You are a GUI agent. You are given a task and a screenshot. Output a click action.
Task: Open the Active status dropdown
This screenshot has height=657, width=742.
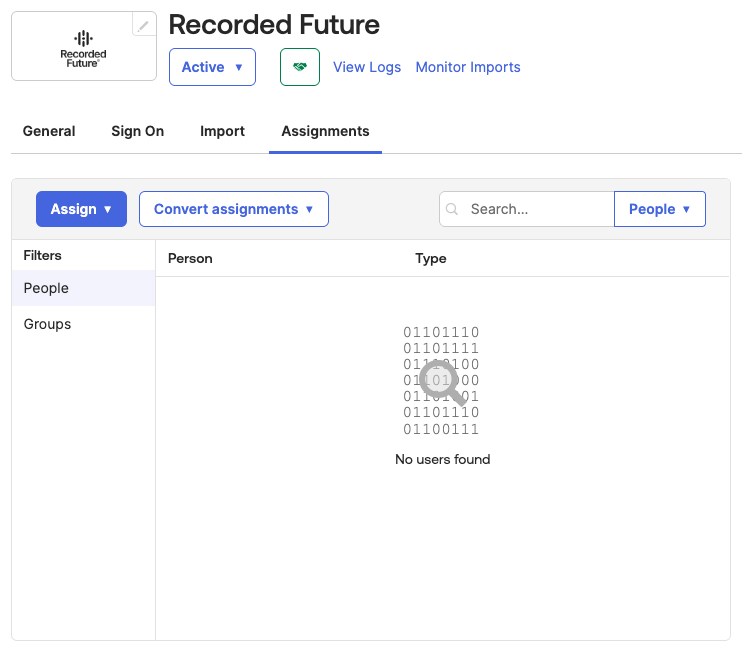[x=212, y=67]
